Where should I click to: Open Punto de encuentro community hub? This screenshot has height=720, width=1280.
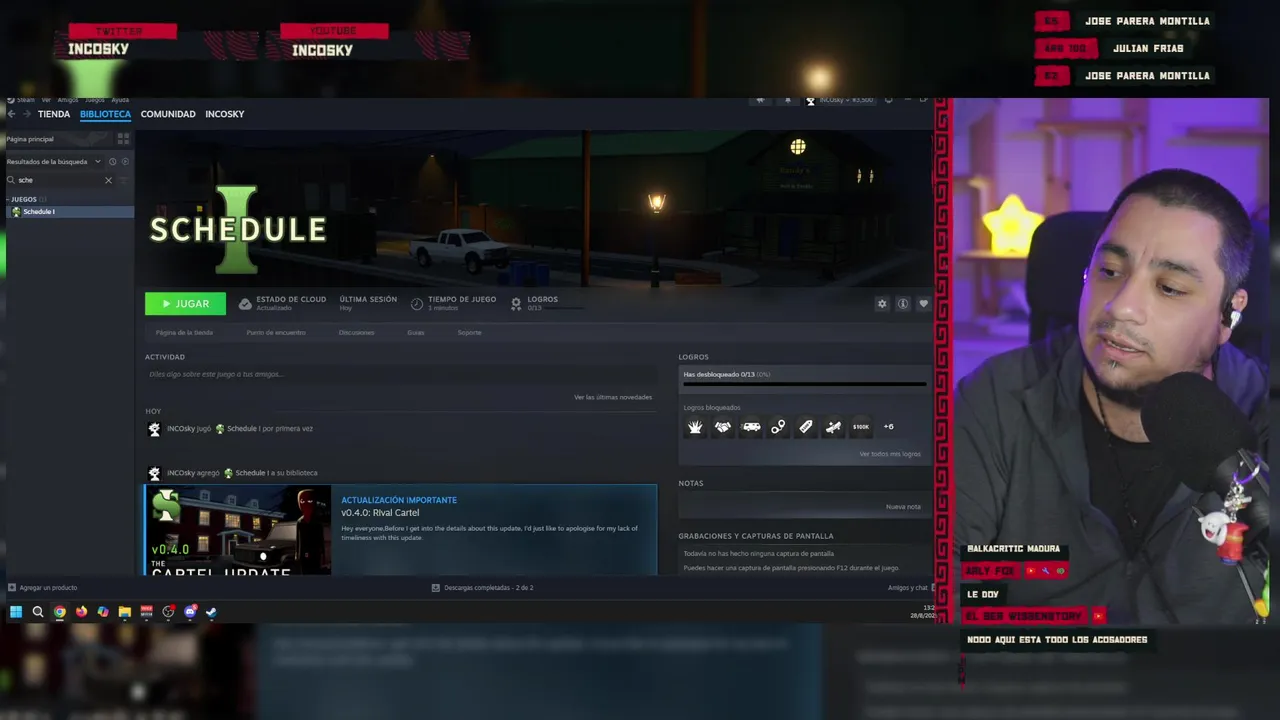(x=276, y=332)
